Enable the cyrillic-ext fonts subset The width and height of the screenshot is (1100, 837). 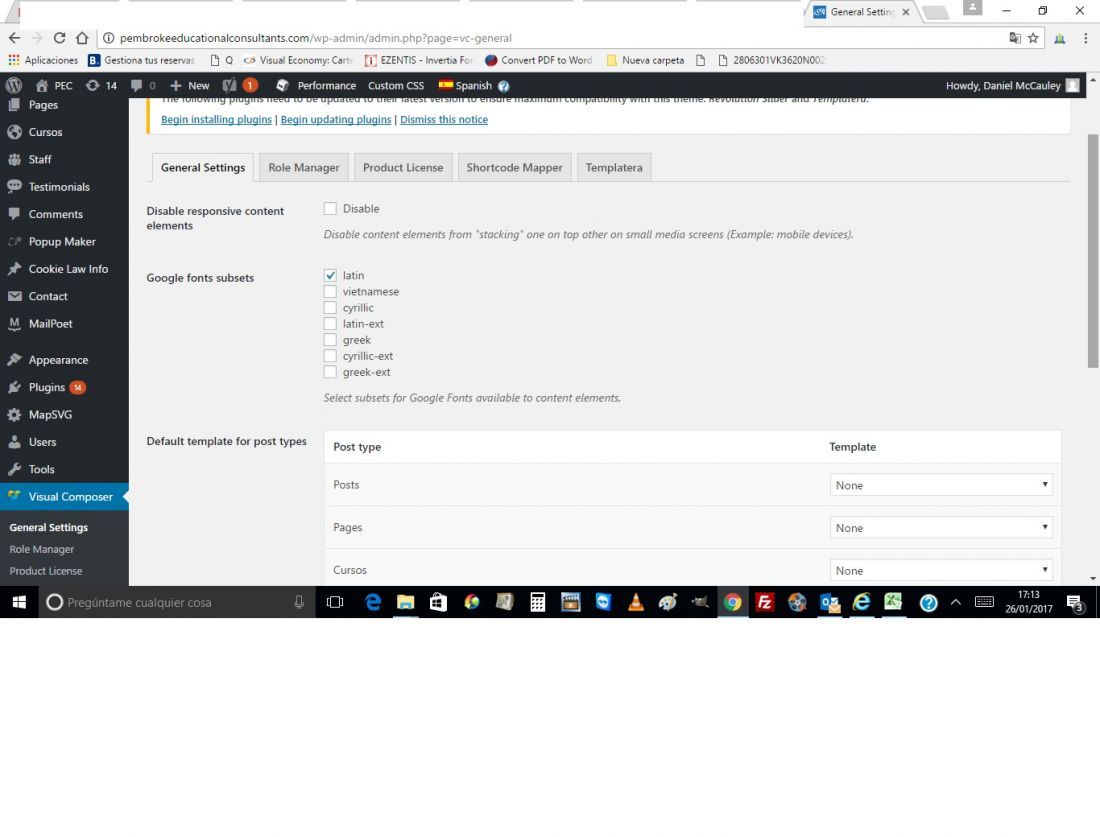[x=330, y=356]
